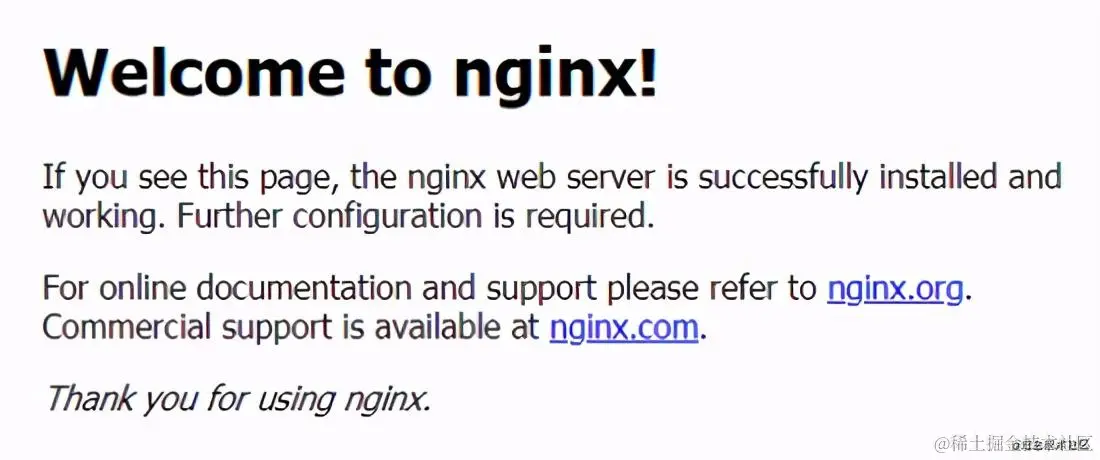Click the words 'please refer to'
1100x460 pixels.
(x=712, y=290)
